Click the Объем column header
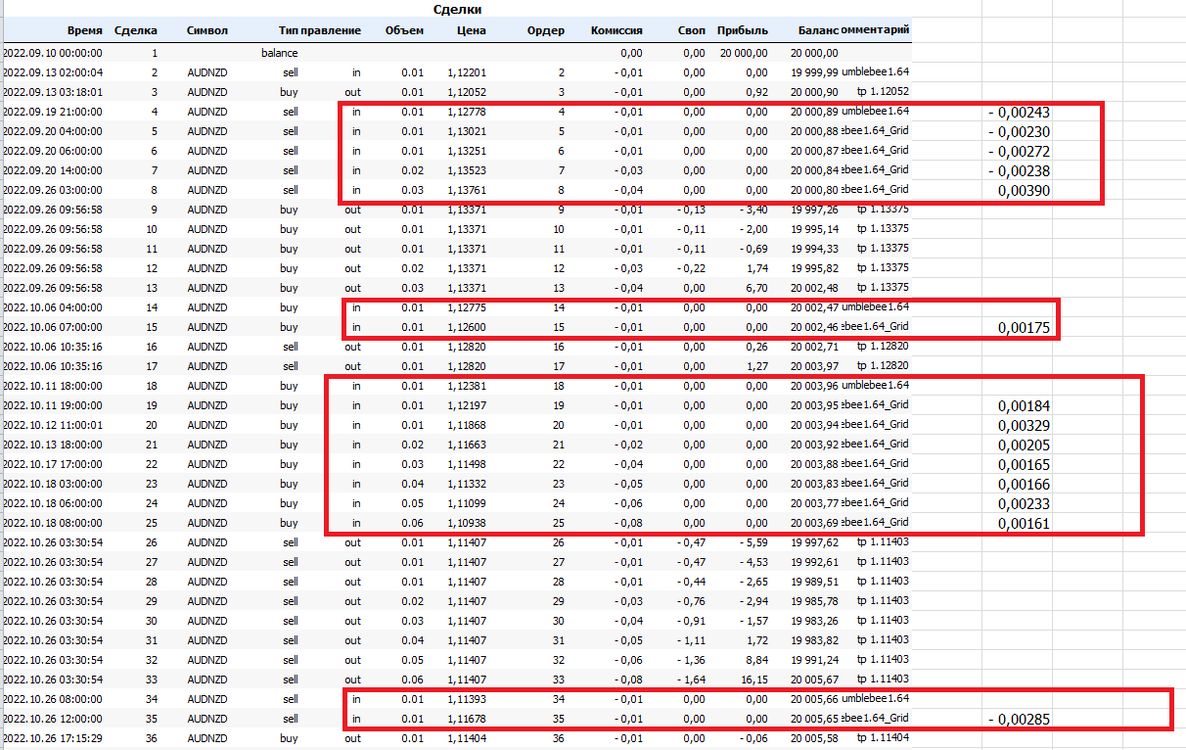1186x750 pixels. click(405, 30)
